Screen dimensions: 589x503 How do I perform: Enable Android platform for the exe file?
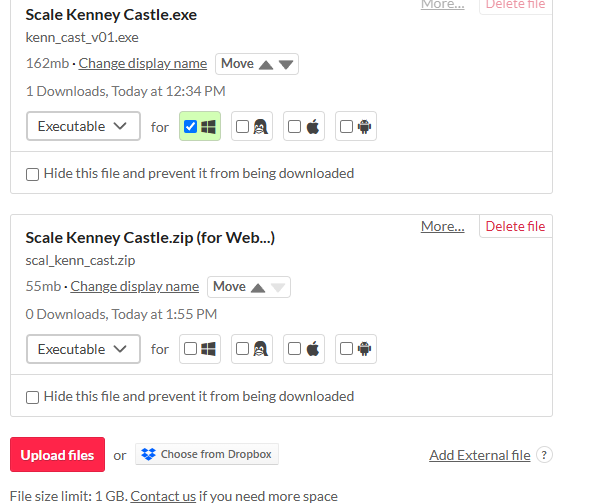pyautogui.click(x=346, y=127)
